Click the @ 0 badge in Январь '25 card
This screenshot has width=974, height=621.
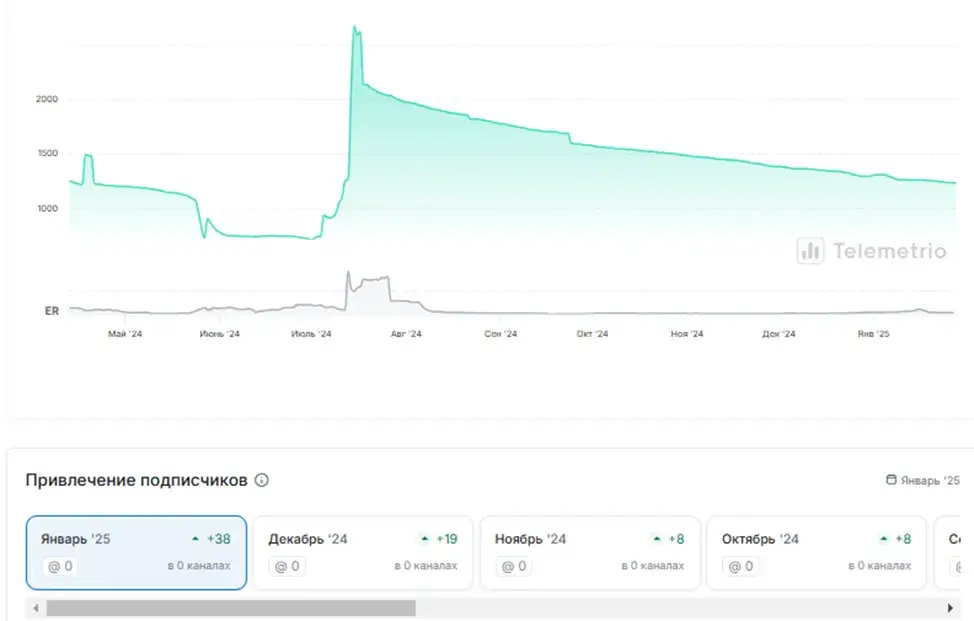click(60, 566)
